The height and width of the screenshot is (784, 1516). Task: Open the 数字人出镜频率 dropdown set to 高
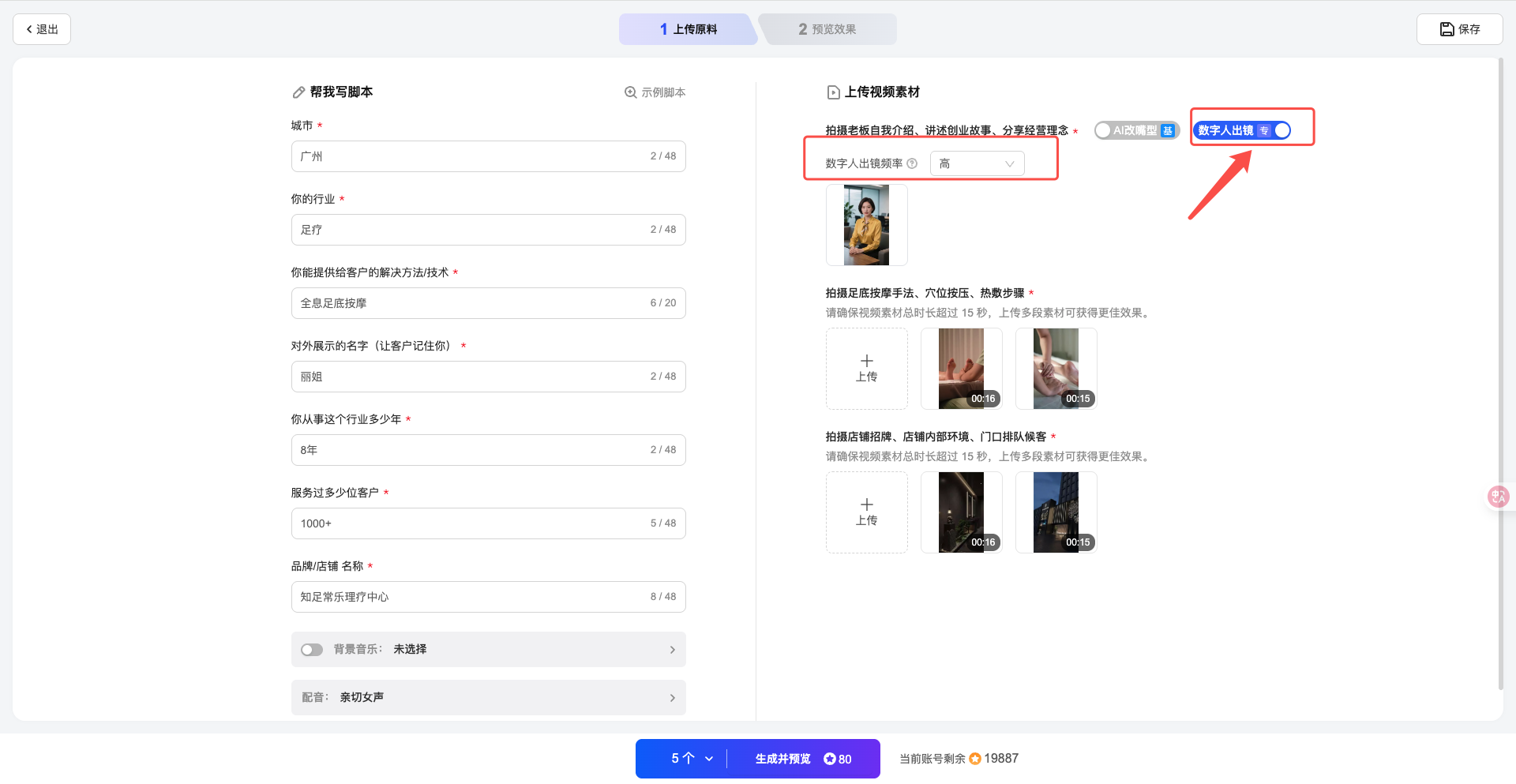tap(977, 163)
